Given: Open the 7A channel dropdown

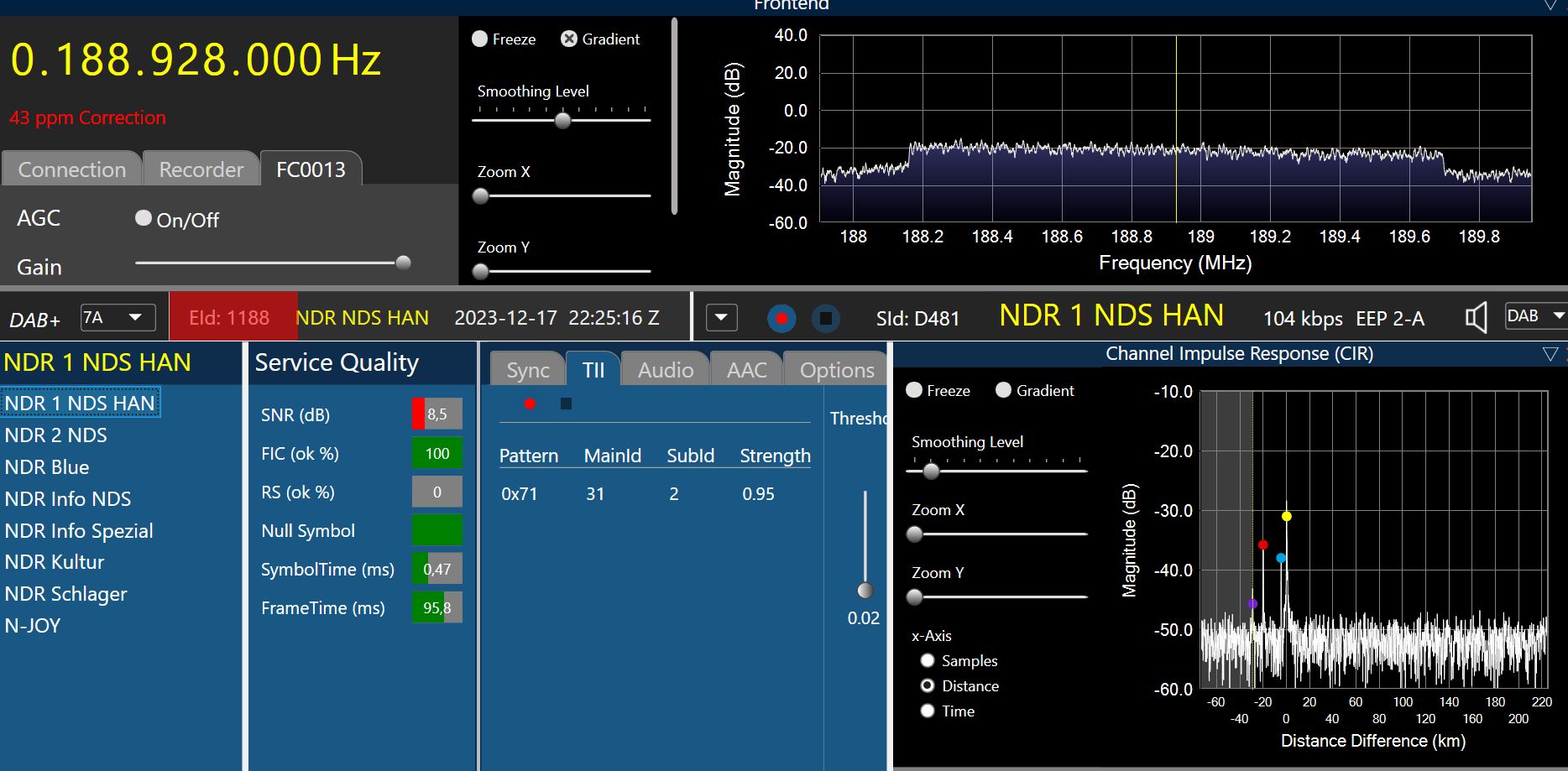Looking at the screenshot, I should click(118, 317).
